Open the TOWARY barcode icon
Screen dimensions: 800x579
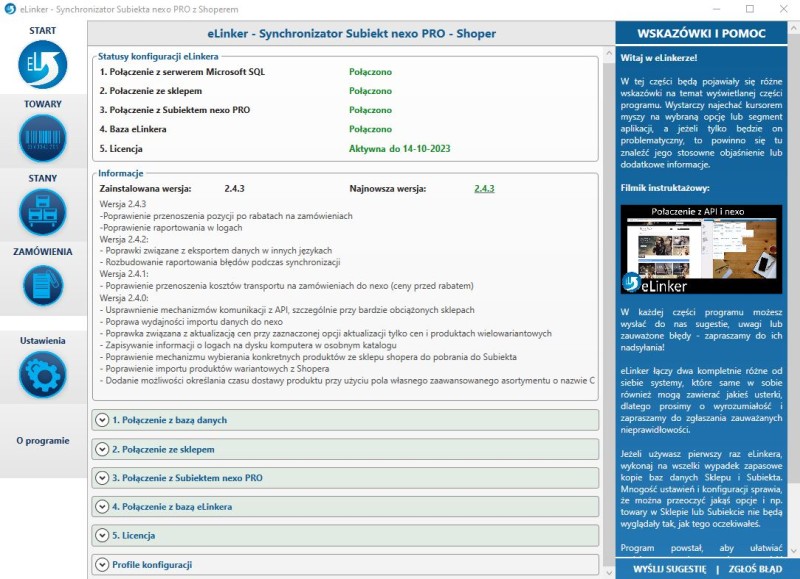tap(43, 138)
